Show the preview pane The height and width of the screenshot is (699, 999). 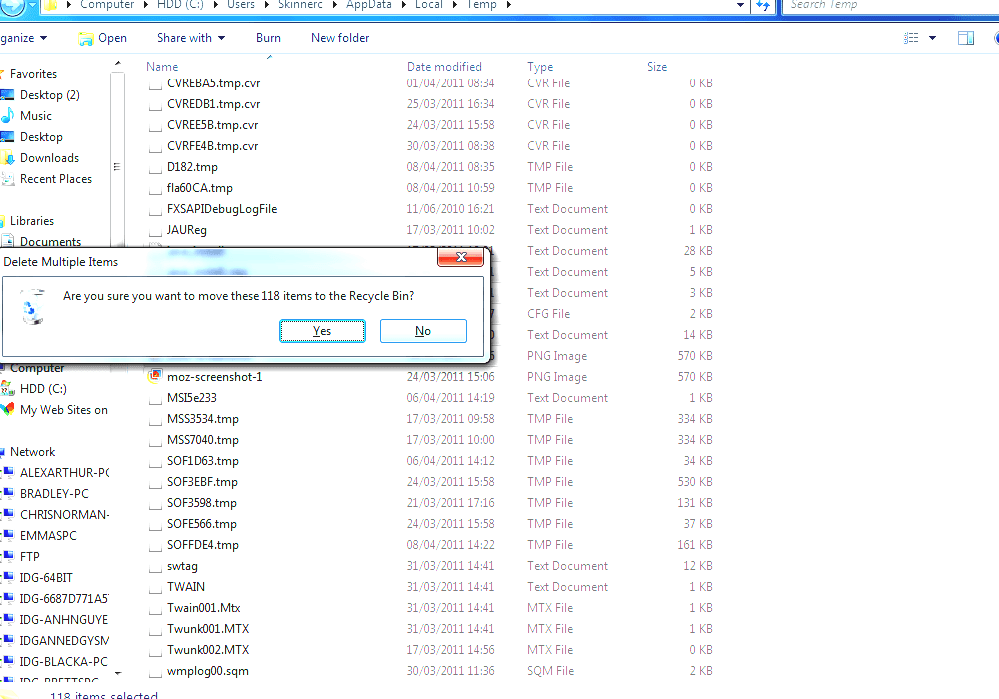(966, 37)
